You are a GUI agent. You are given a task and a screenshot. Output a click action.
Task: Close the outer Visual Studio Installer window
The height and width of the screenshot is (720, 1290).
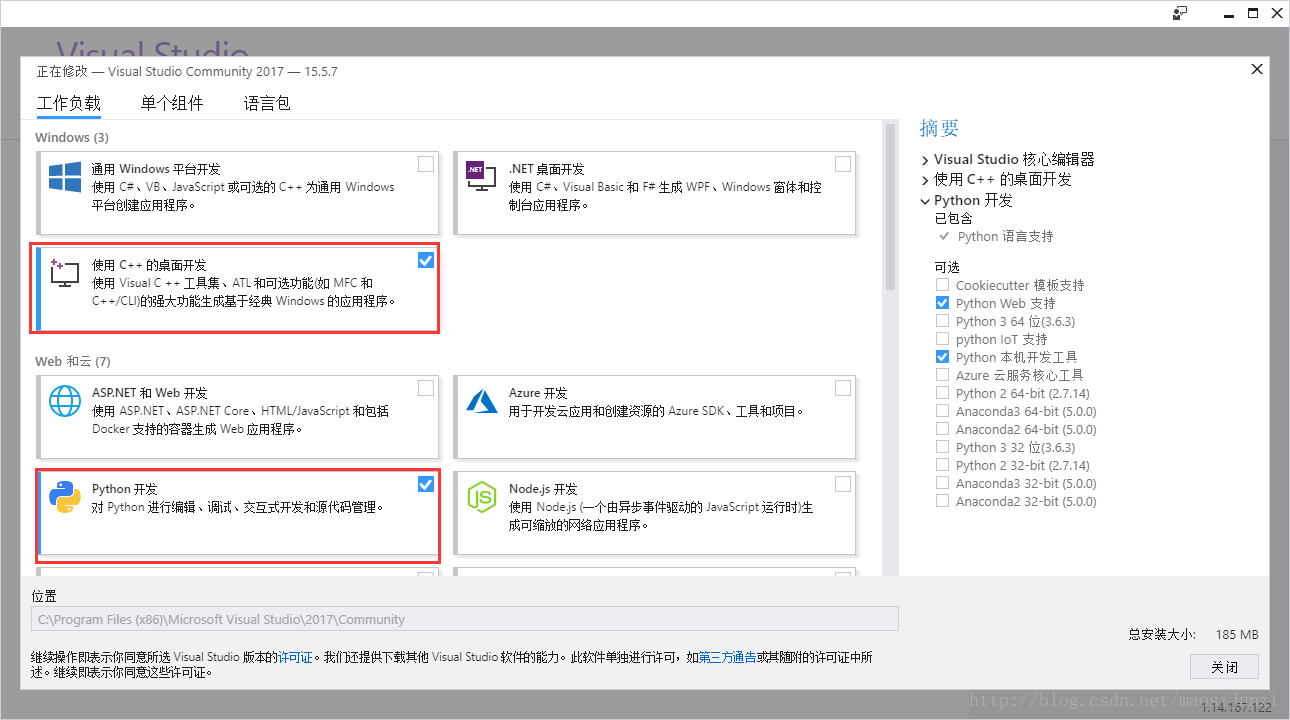(x=1278, y=13)
